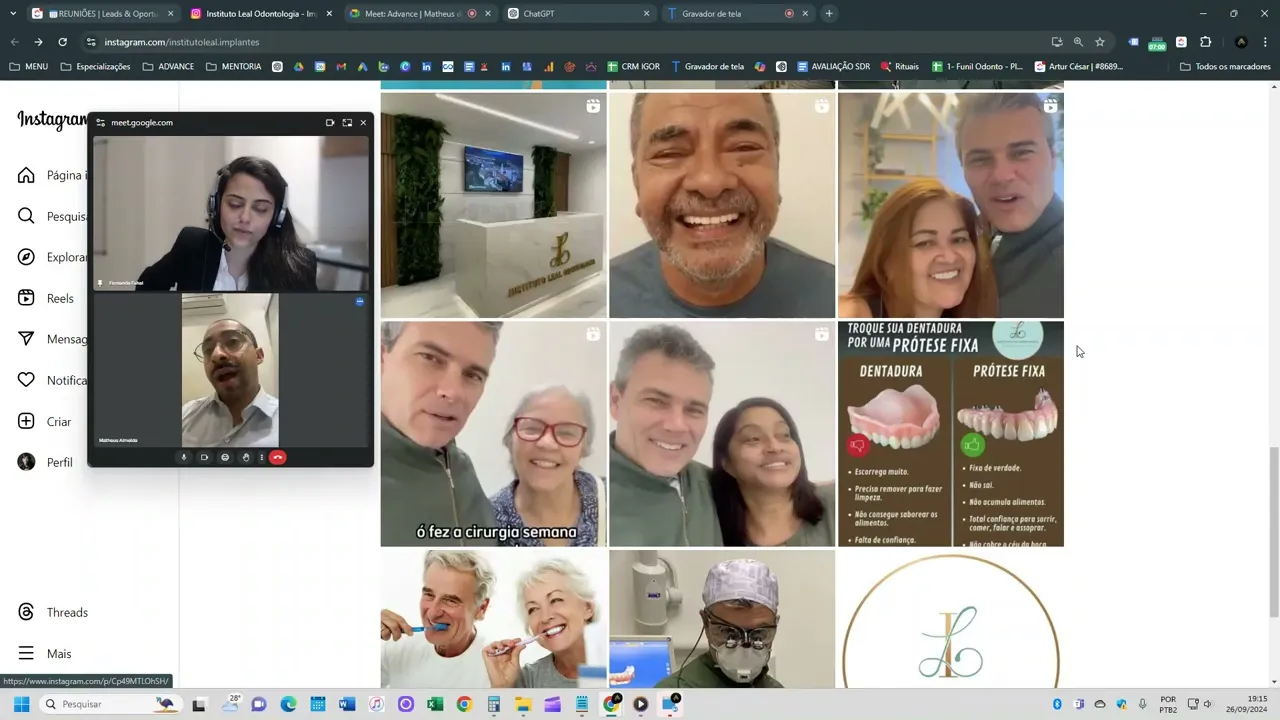Open the Chrome extensions puzzle icon
This screenshot has width=1280, height=720.
[x=1205, y=42]
